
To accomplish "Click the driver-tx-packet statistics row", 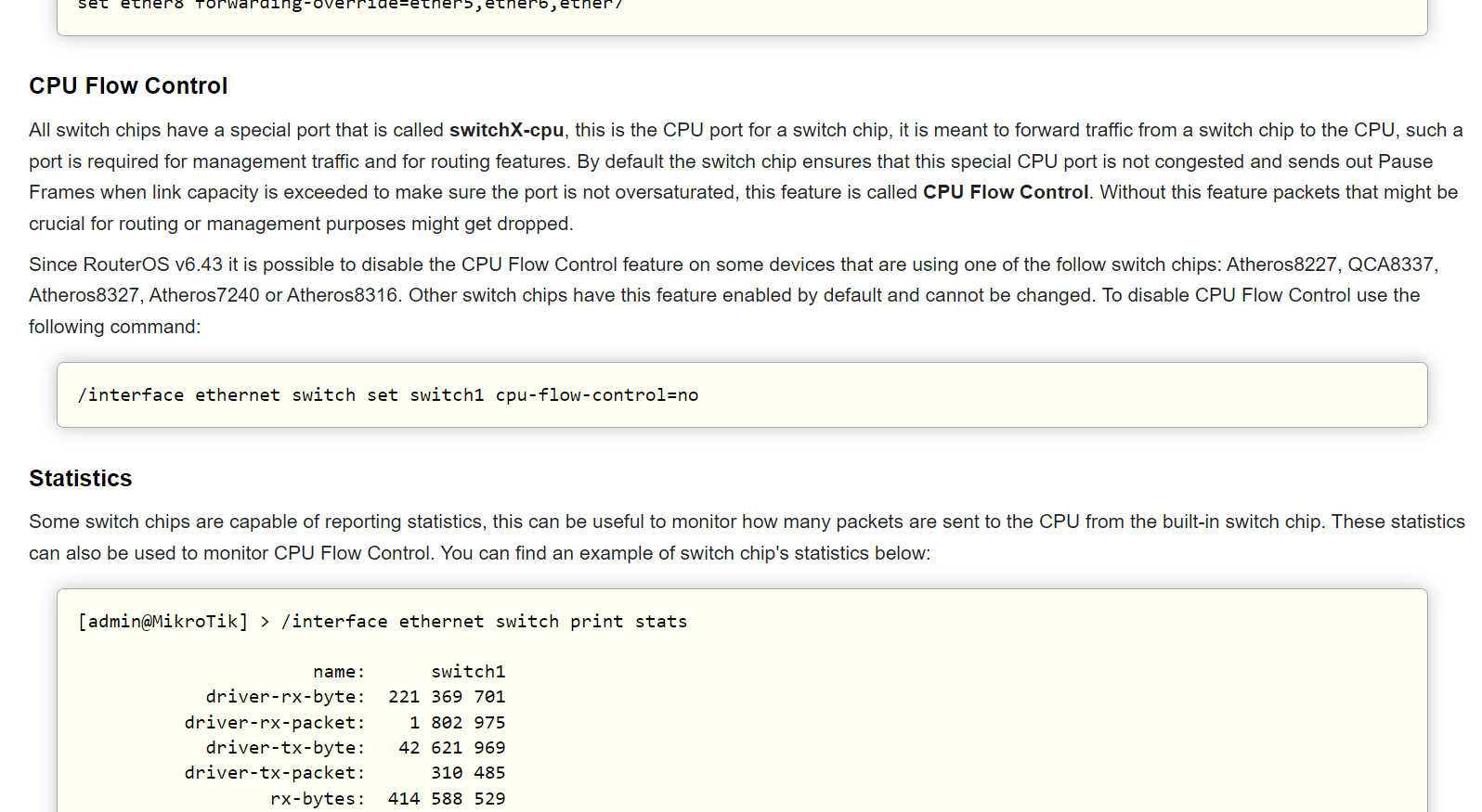I will (344, 773).
